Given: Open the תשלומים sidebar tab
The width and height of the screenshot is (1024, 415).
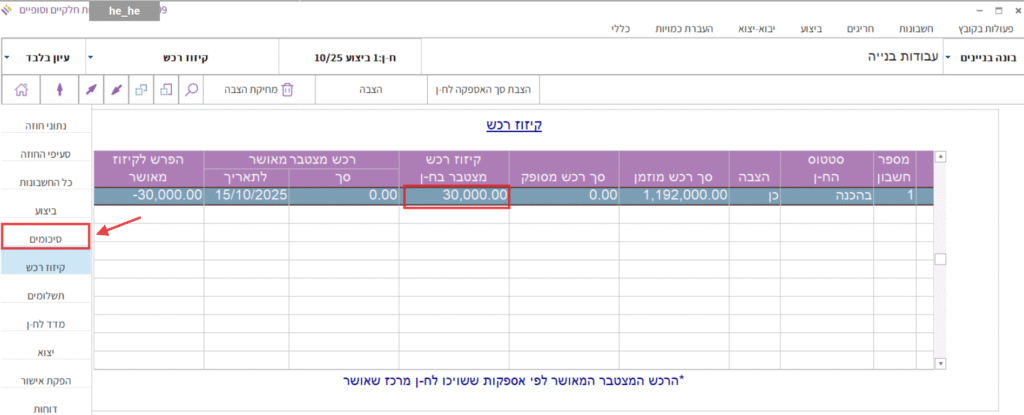Looking at the screenshot, I should [46, 296].
